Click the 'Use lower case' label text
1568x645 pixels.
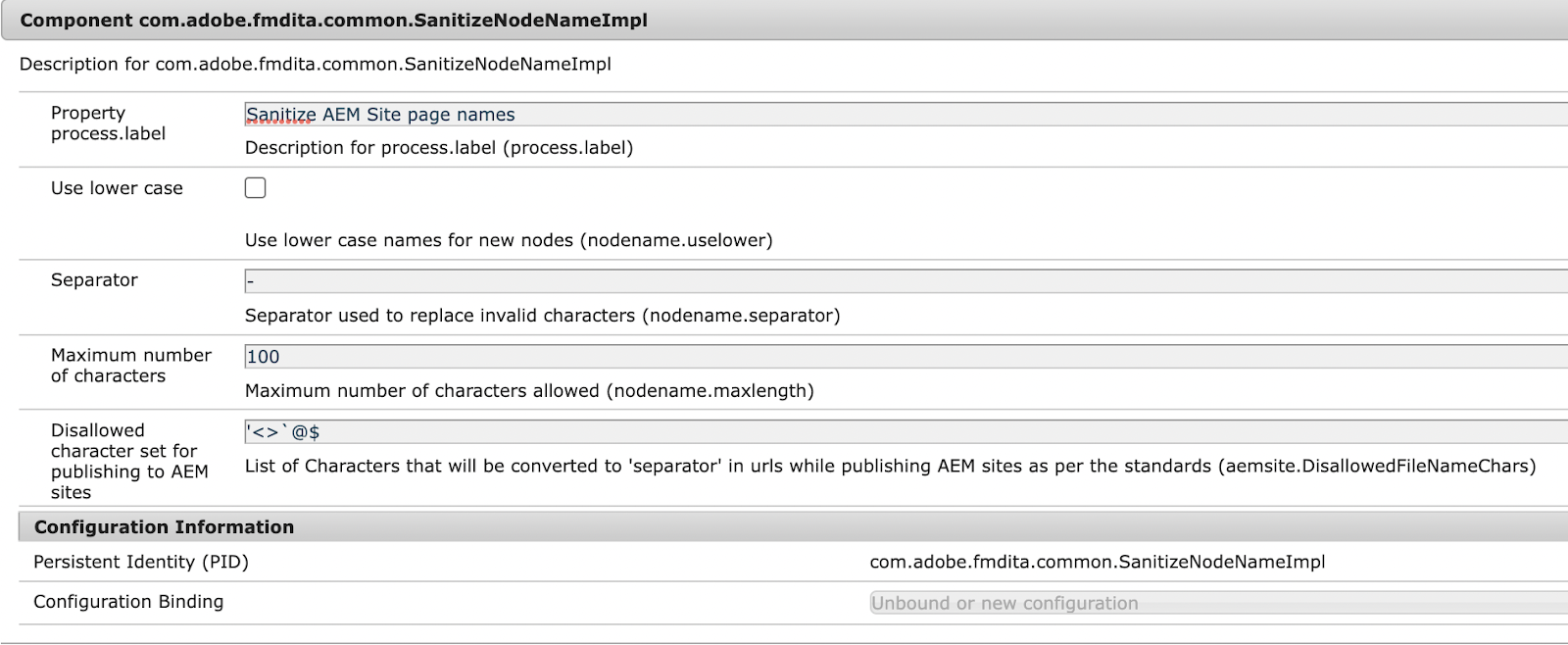coord(117,188)
